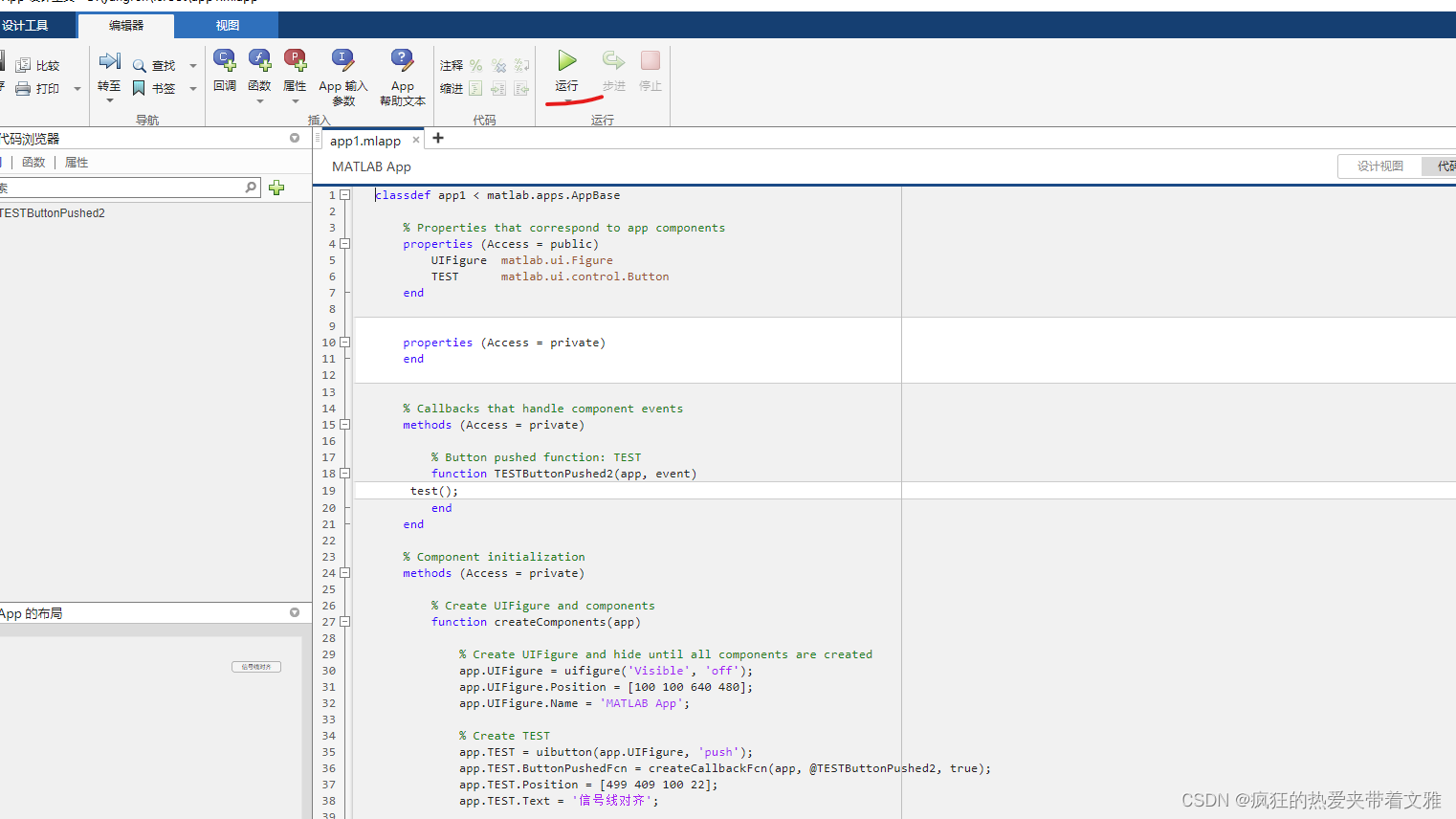
Task: Click the 'function createComponents(app)' line
Action: pos(536,622)
